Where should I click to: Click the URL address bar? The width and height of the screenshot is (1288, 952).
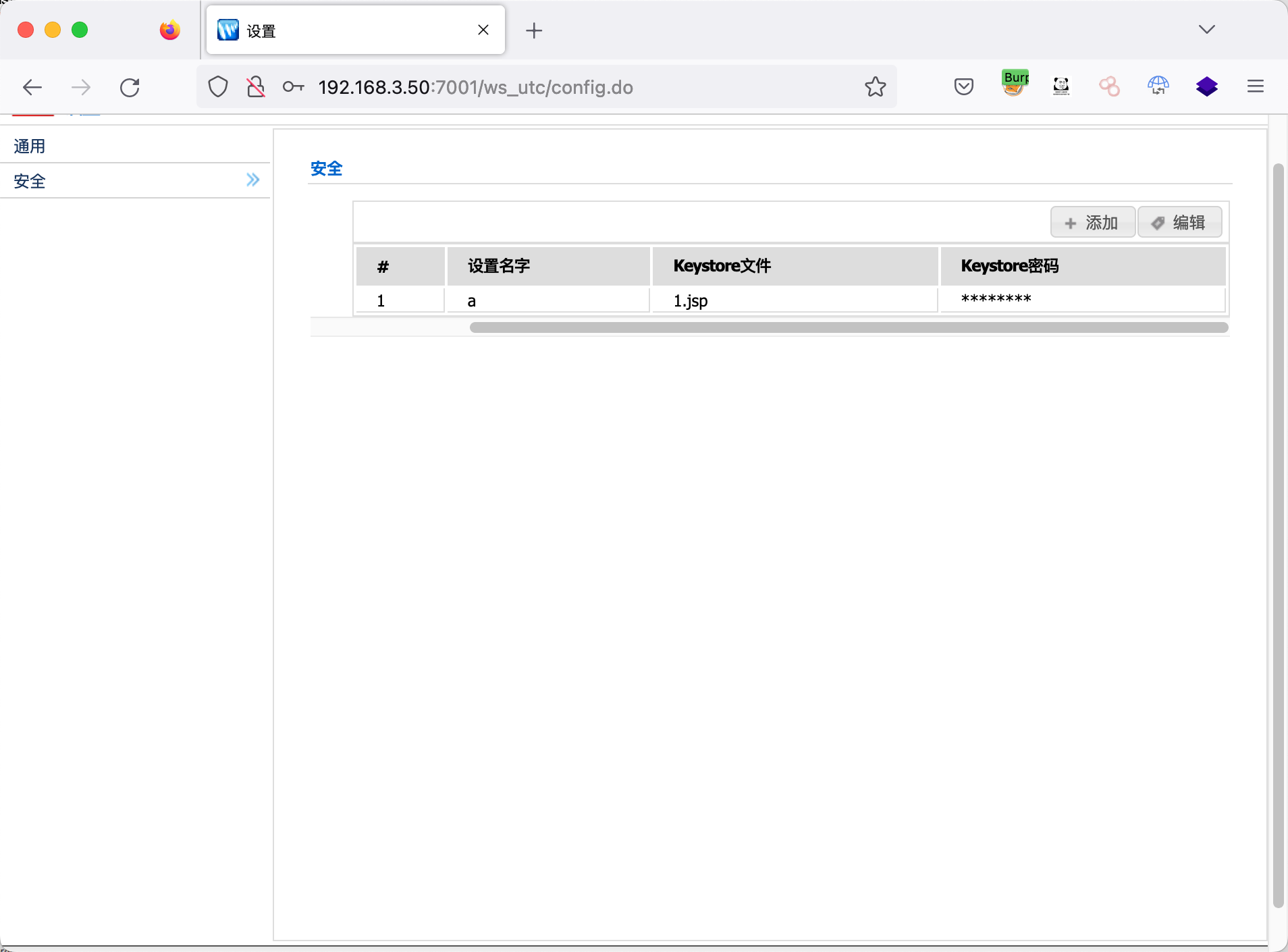coord(574,87)
